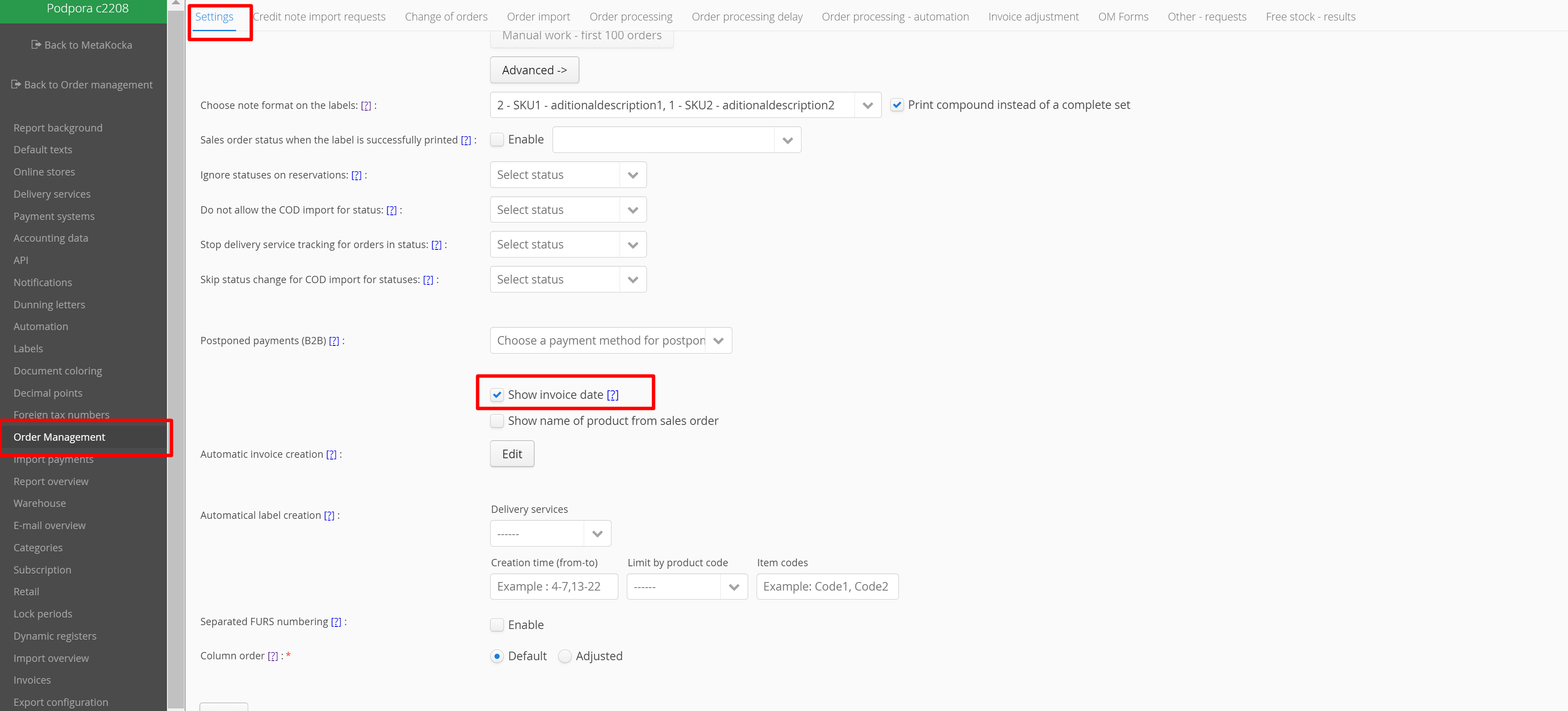The width and height of the screenshot is (1568, 711).
Task: Open help for Separated FURS numbering
Action: click(336, 621)
